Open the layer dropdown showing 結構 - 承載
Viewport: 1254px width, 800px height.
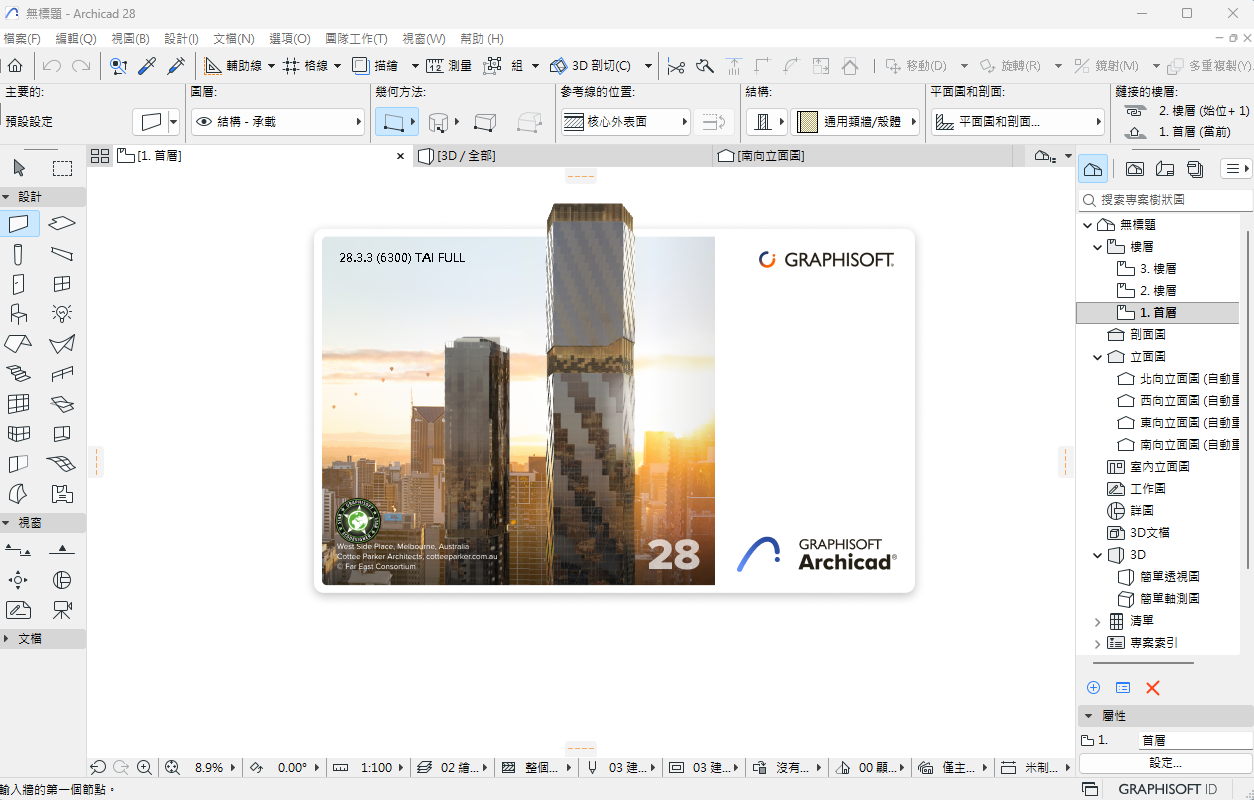[277, 122]
